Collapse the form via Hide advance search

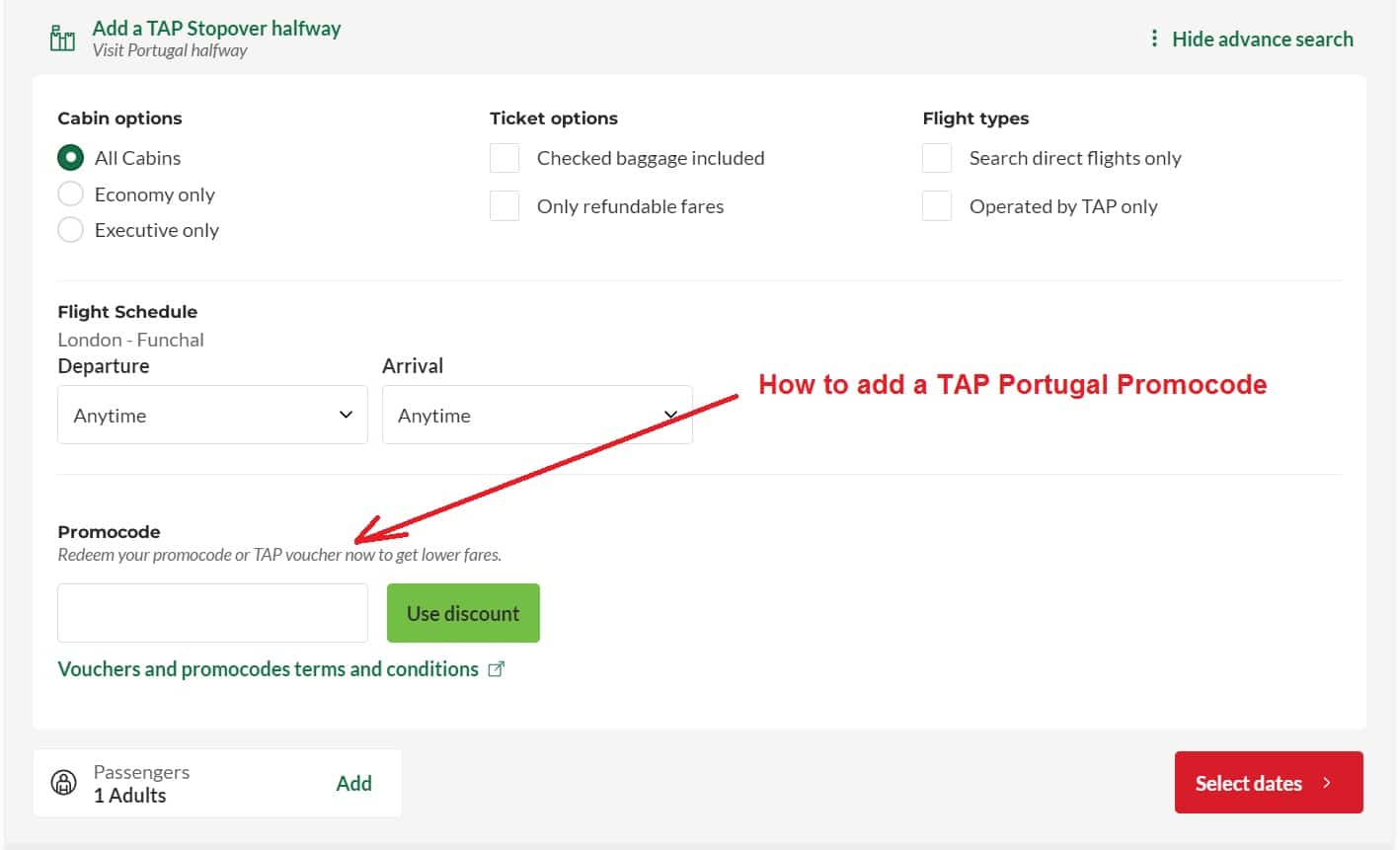tap(1262, 39)
